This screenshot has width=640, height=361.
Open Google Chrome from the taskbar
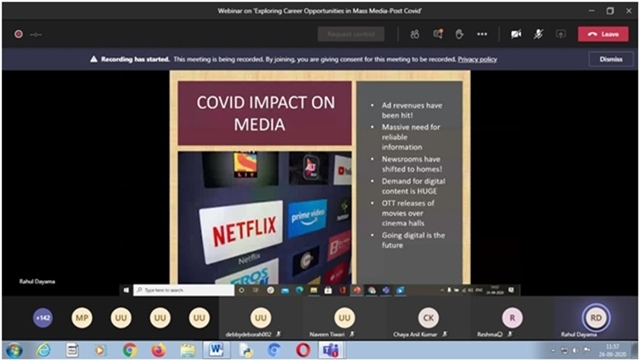click(130, 350)
